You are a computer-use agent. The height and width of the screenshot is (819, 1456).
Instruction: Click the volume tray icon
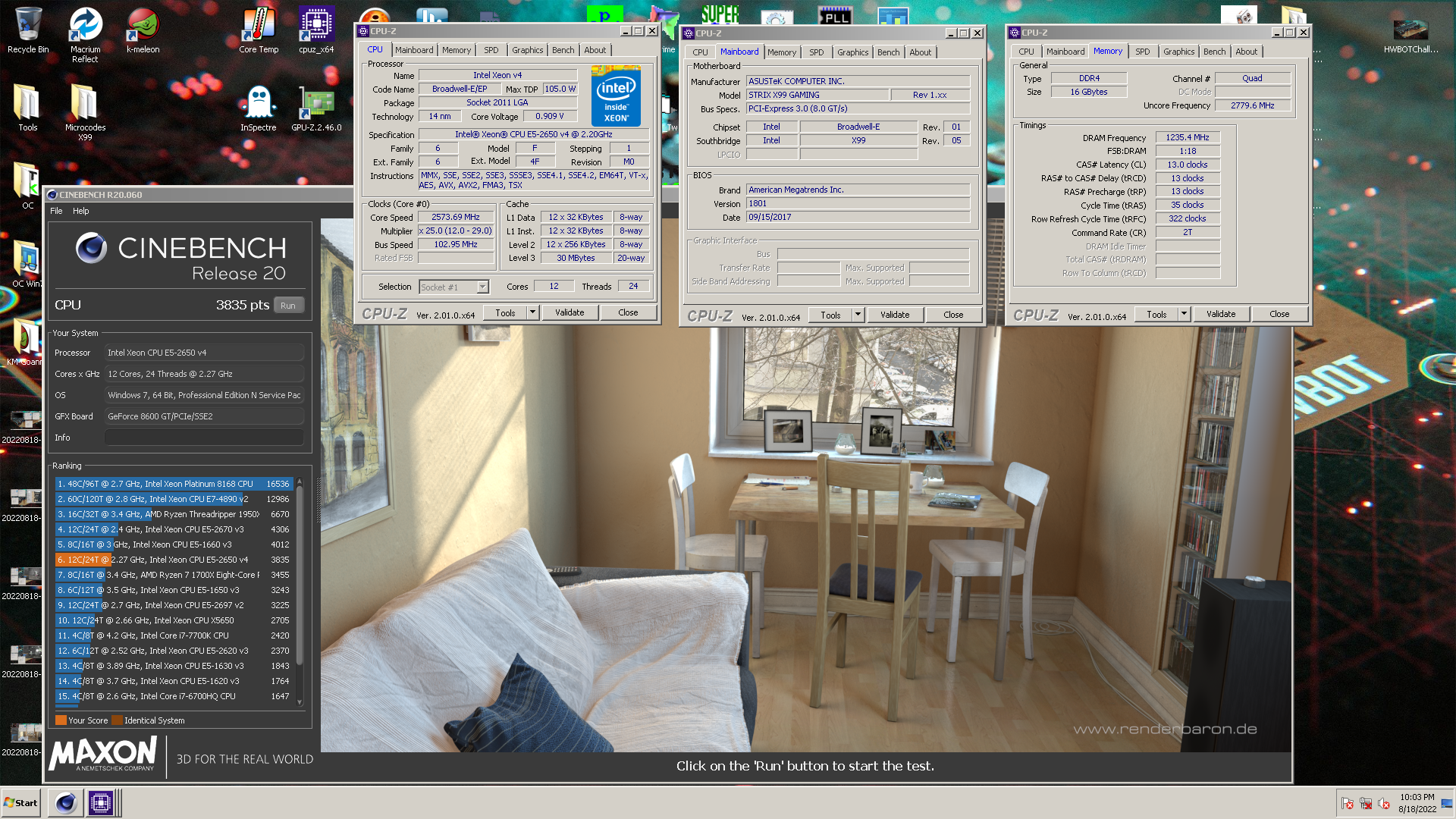(x=1384, y=803)
